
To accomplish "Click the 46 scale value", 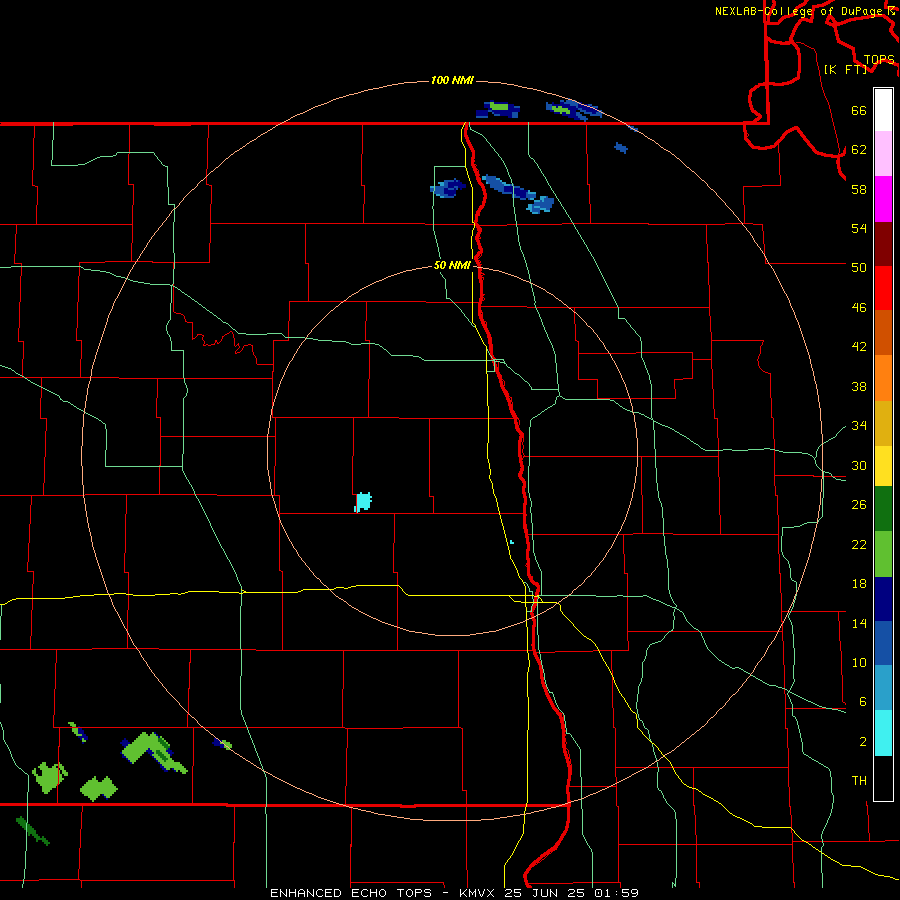I will click(859, 308).
